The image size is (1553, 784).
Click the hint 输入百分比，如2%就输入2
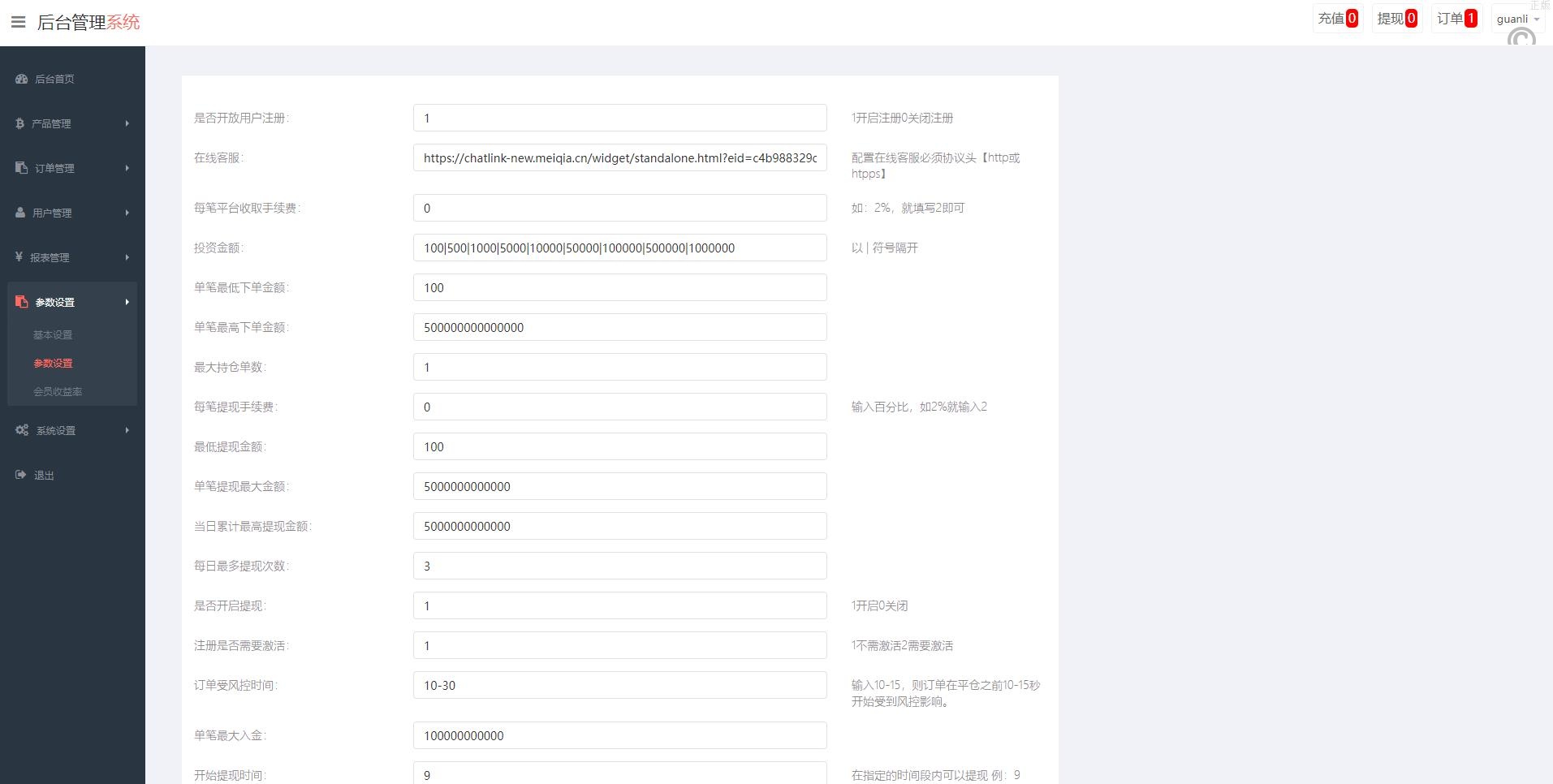point(919,407)
